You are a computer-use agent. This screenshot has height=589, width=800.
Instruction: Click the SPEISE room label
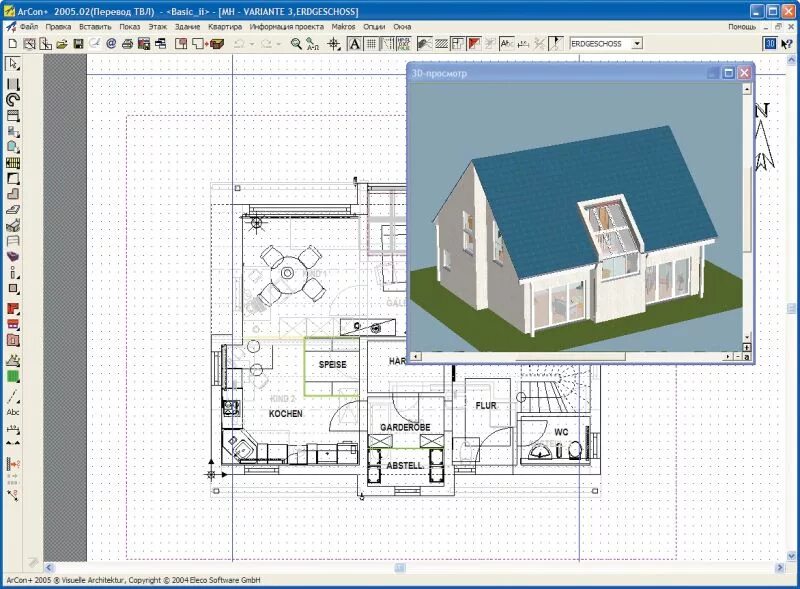[x=332, y=364]
